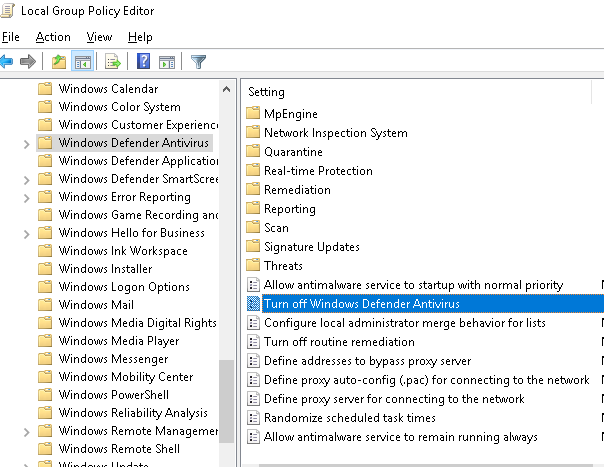Open the Action menu
This screenshot has height=467, width=604.
53,37
